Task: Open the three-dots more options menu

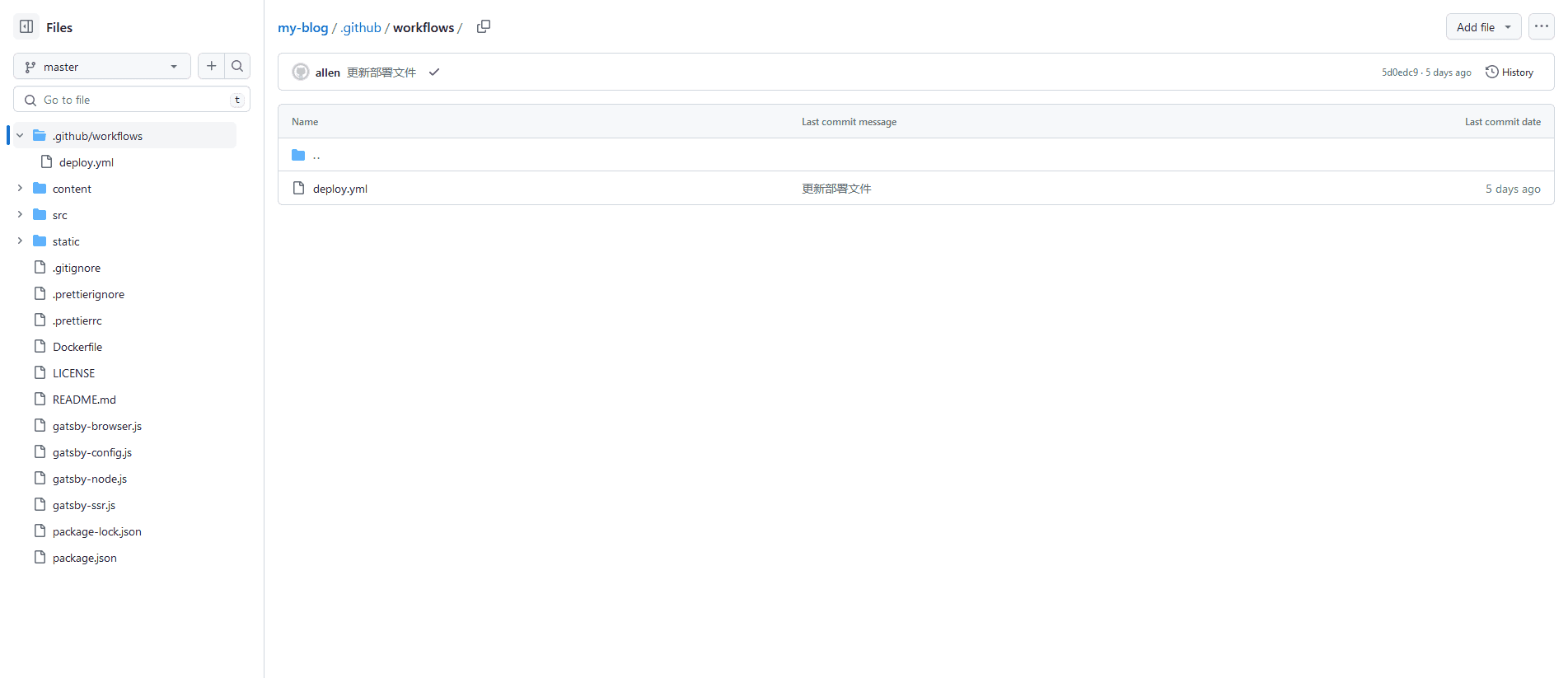Action: click(x=1541, y=26)
